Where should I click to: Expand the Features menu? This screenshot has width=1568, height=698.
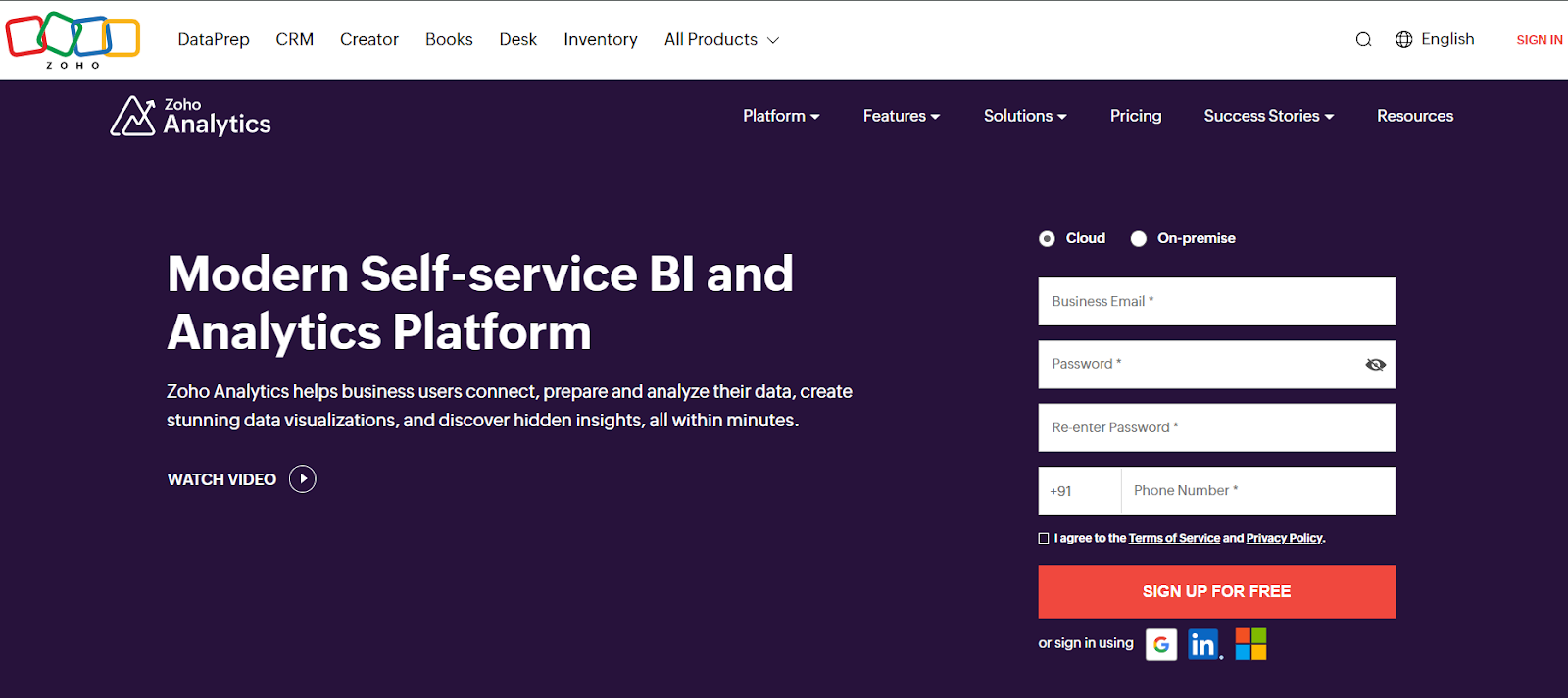click(902, 116)
